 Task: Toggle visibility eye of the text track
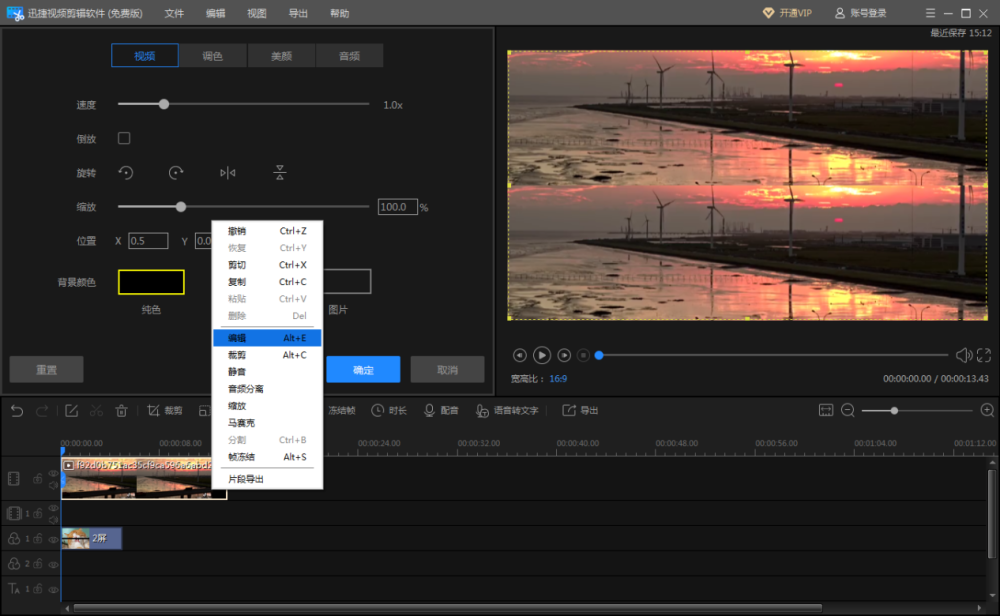pos(53,588)
